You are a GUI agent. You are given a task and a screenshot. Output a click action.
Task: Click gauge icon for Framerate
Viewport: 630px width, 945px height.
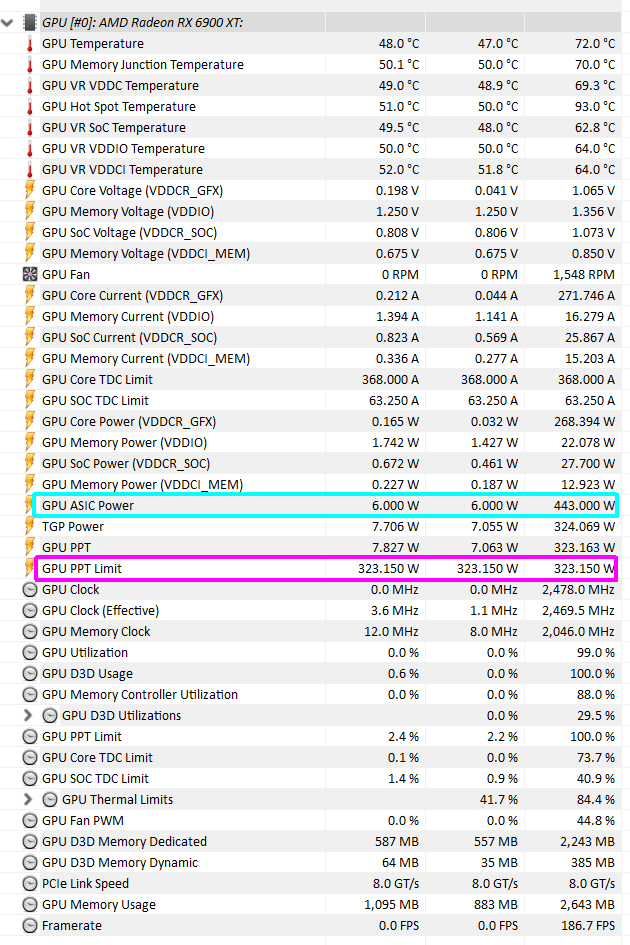[x=30, y=926]
